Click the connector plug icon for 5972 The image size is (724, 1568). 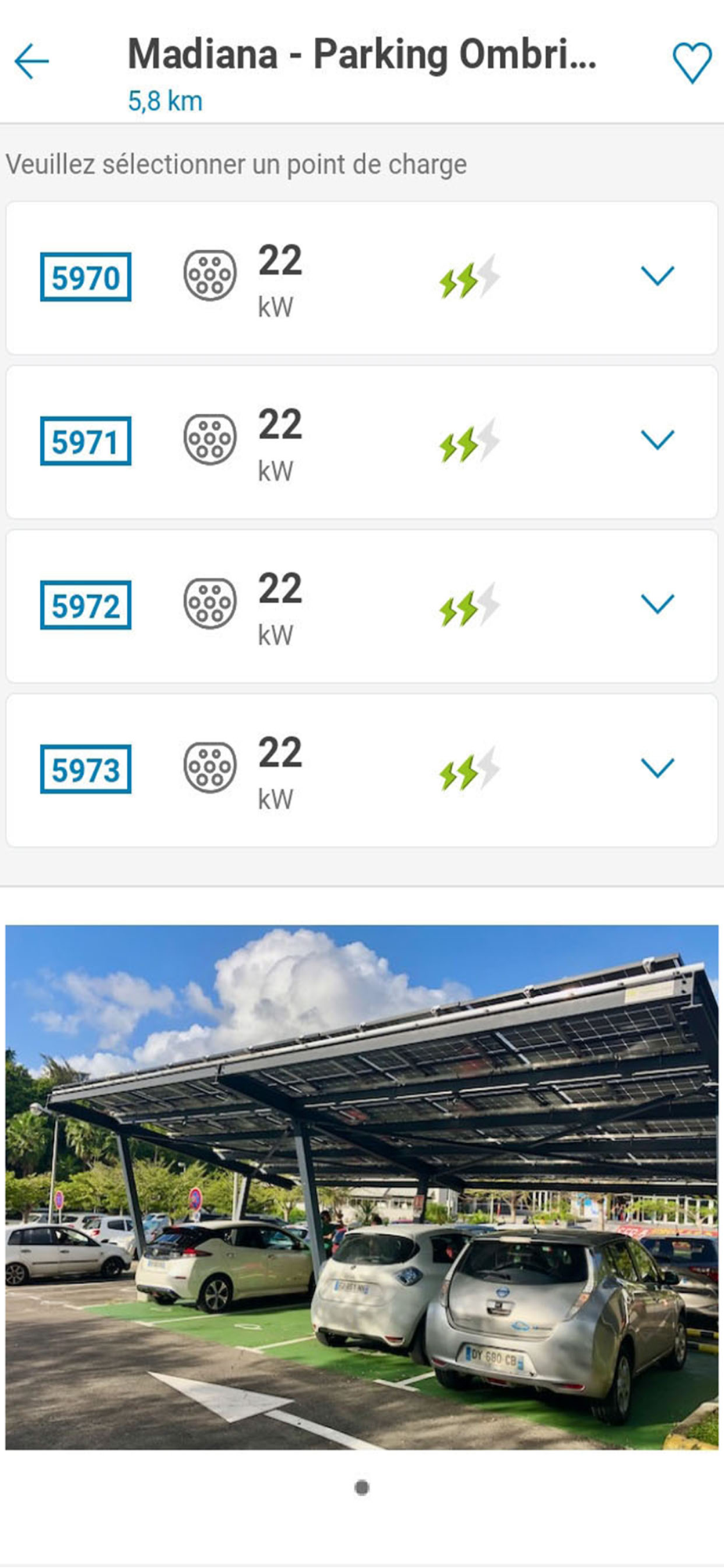click(x=210, y=604)
